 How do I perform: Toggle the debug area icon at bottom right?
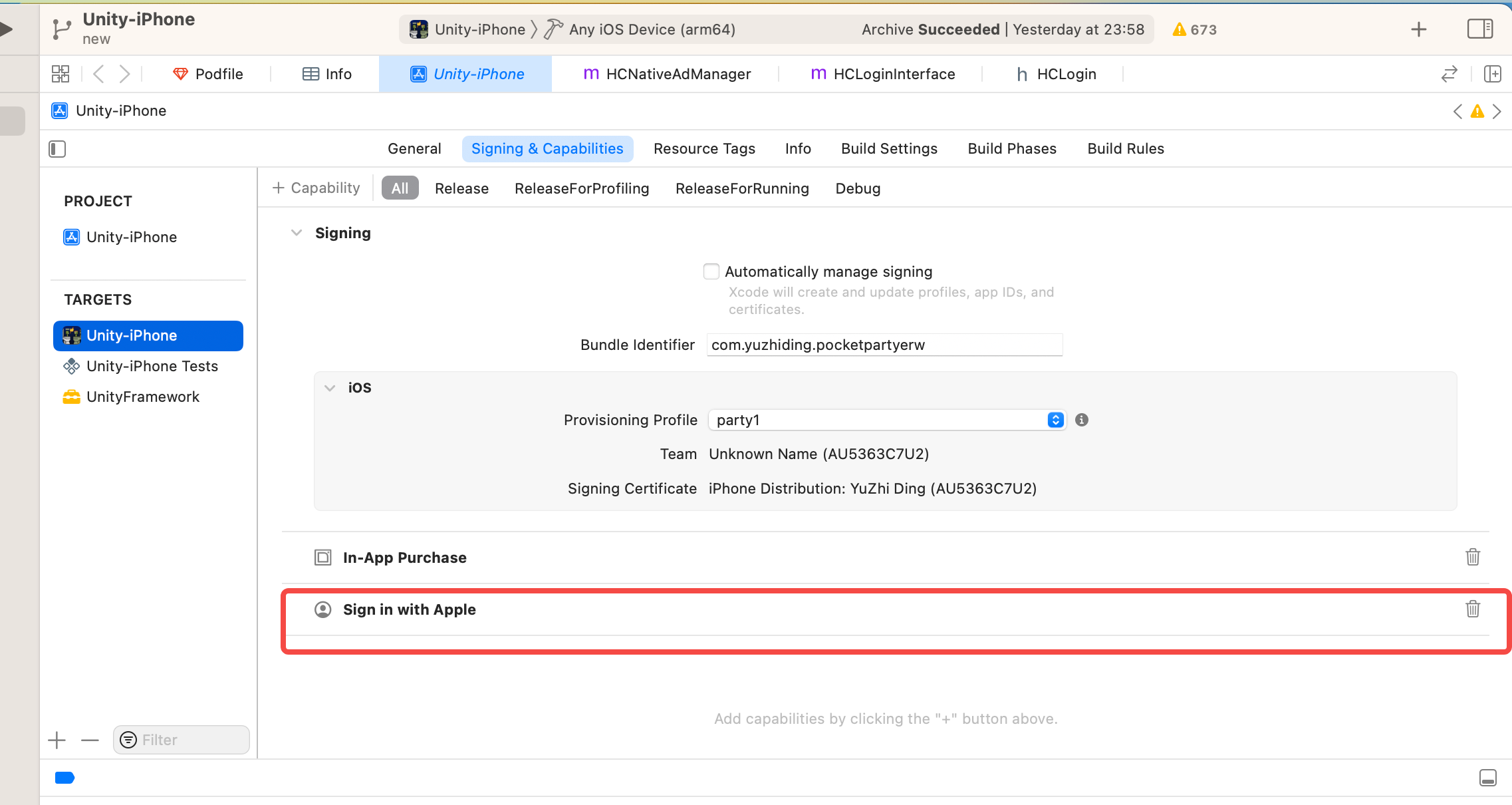click(x=1488, y=778)
